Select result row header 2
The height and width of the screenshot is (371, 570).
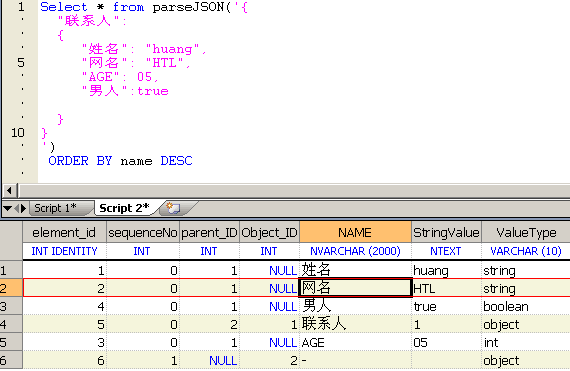click(11, 288)
